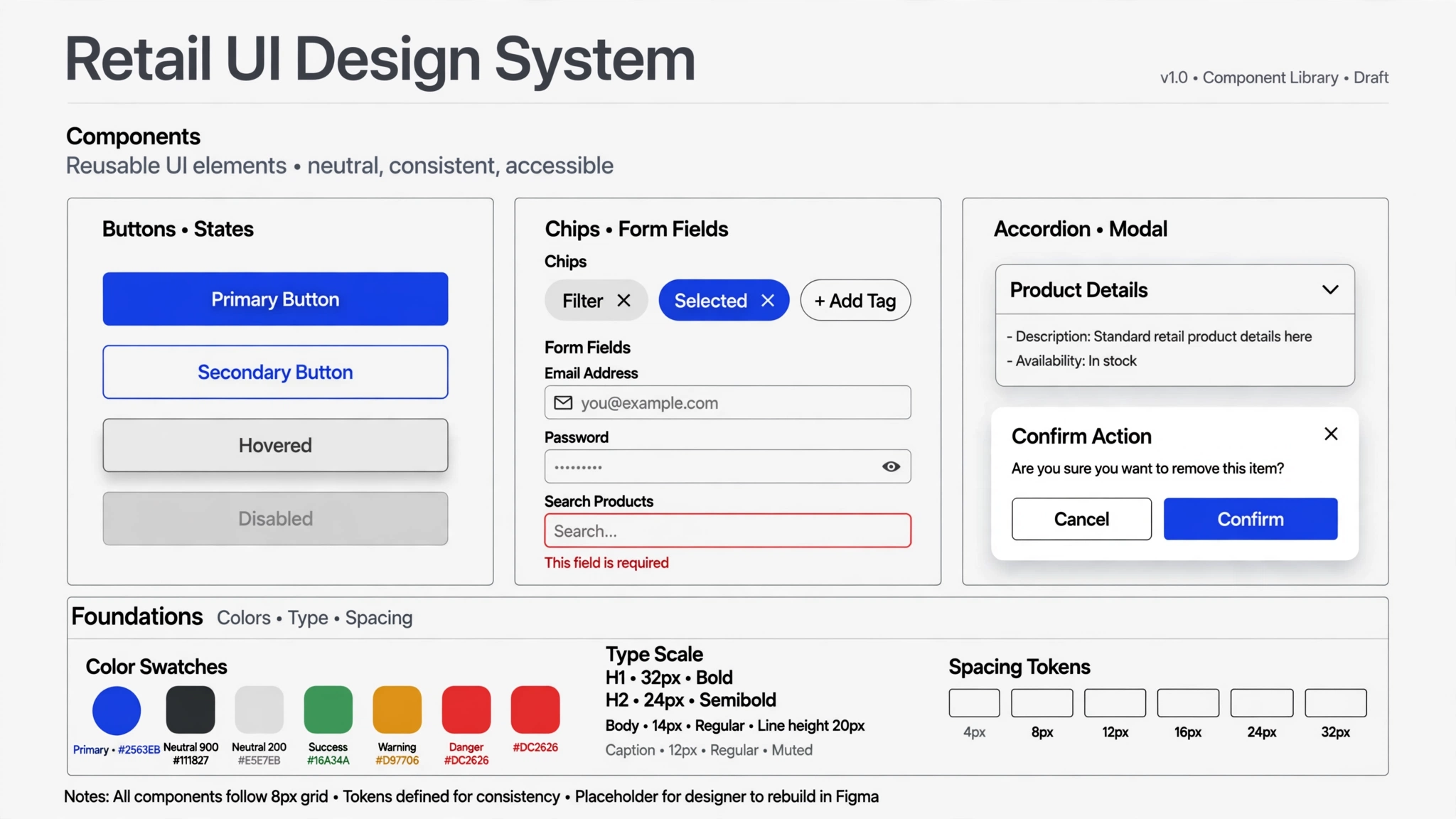Collapse Product Details using the chevron
This screenshot has height=819, width=1456.
(x=1330, y=290)
